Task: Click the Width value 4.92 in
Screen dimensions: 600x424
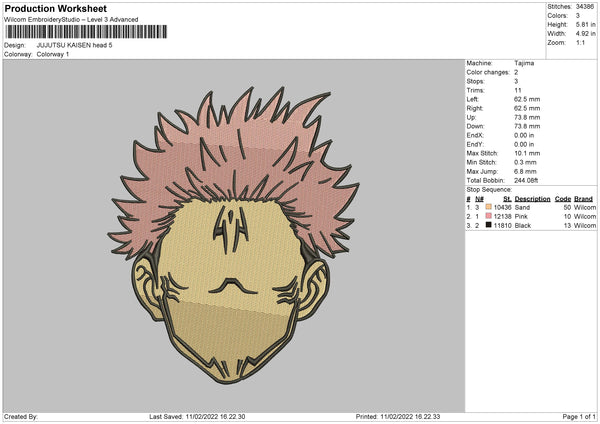Action: [x=585, y=34]
